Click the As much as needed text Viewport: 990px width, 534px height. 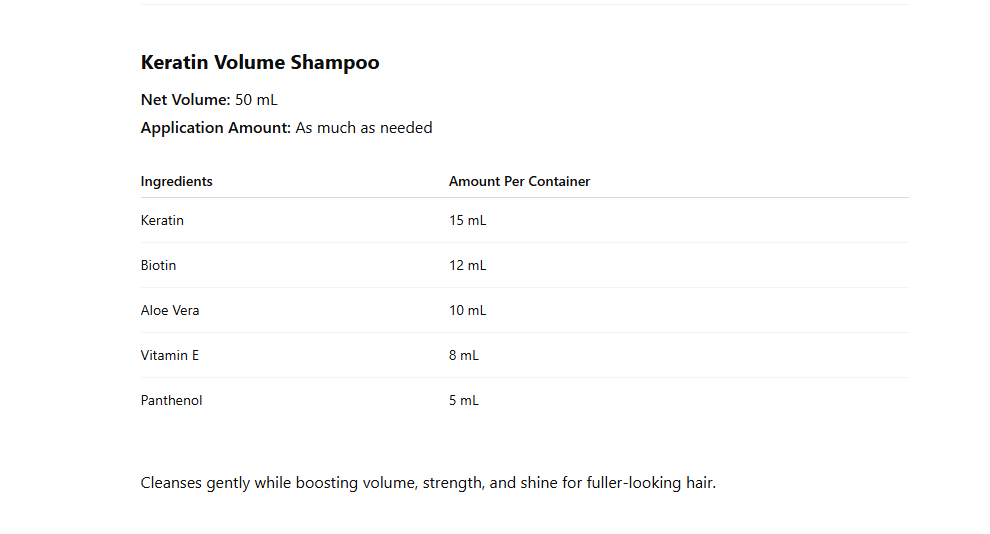click(x=364, y=128)
